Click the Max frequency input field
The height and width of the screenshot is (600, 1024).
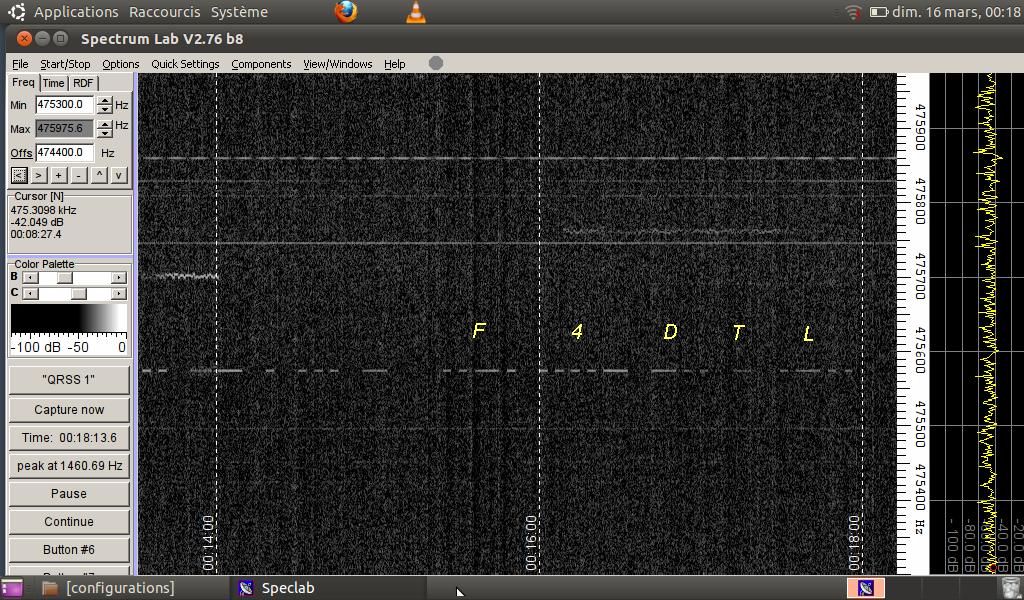pyautogui.click(x=65, y=129)
